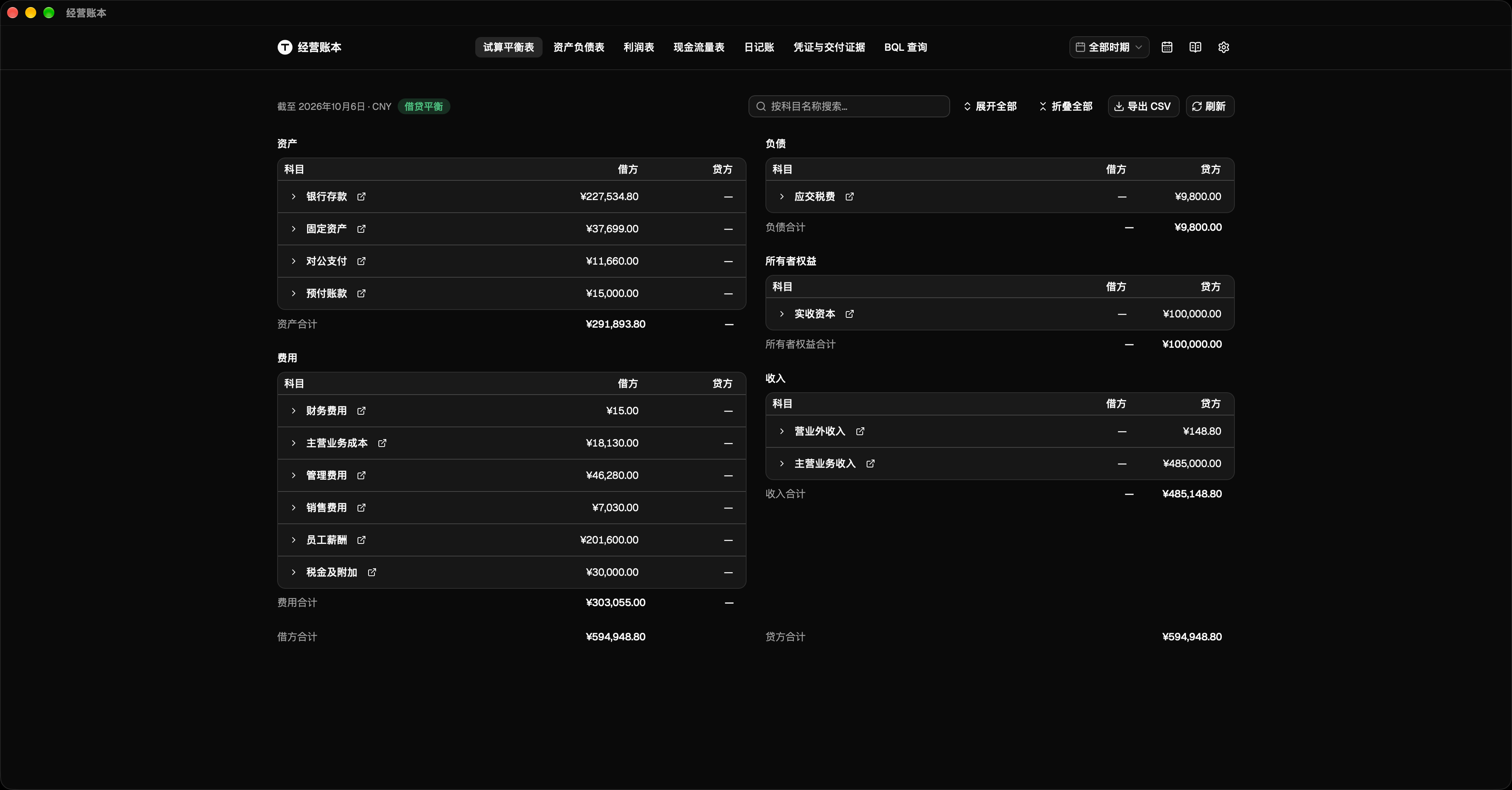Expand the 实收资本 account row
This screenshot has width=1512, height=790.
click(782, 314)
